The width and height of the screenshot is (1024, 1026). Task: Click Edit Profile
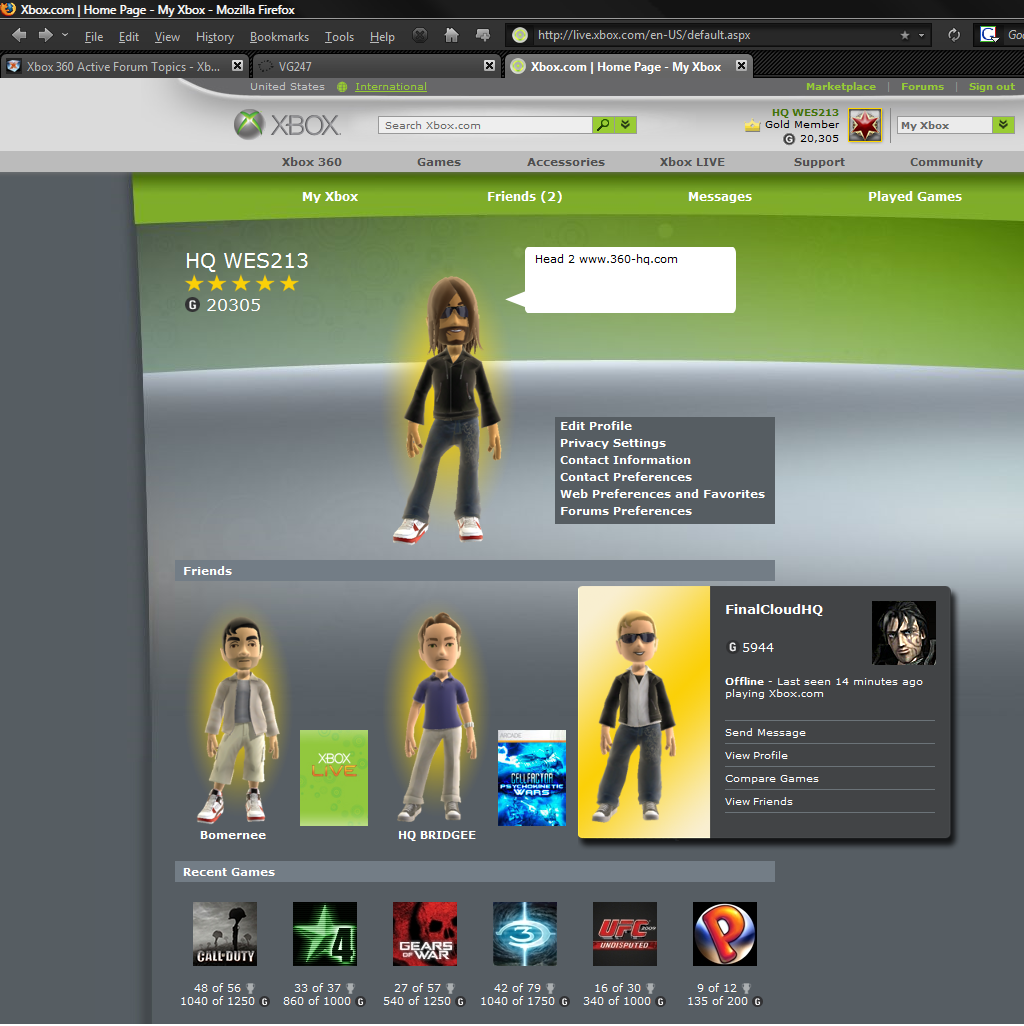pyautogui.click(x=595, y=426)
